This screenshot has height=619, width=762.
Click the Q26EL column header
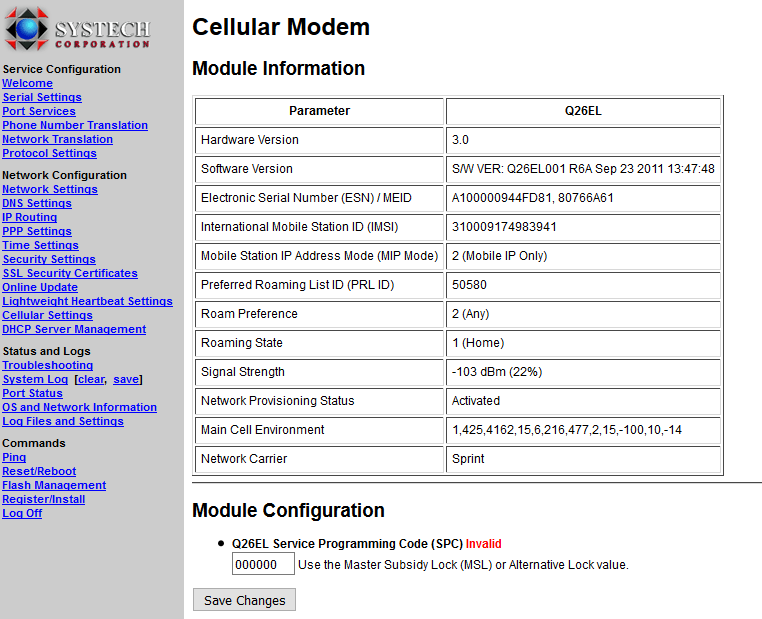tap(583, 111)
